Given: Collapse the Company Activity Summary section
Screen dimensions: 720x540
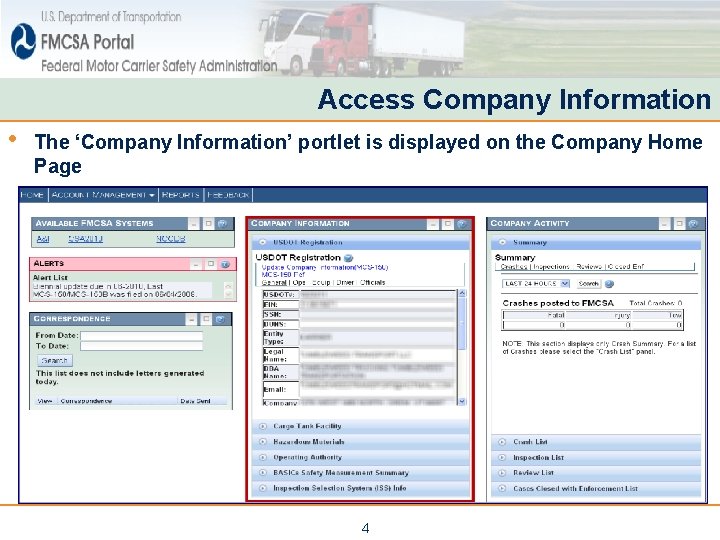Looking at the screenshot, I should pos(502,242).
